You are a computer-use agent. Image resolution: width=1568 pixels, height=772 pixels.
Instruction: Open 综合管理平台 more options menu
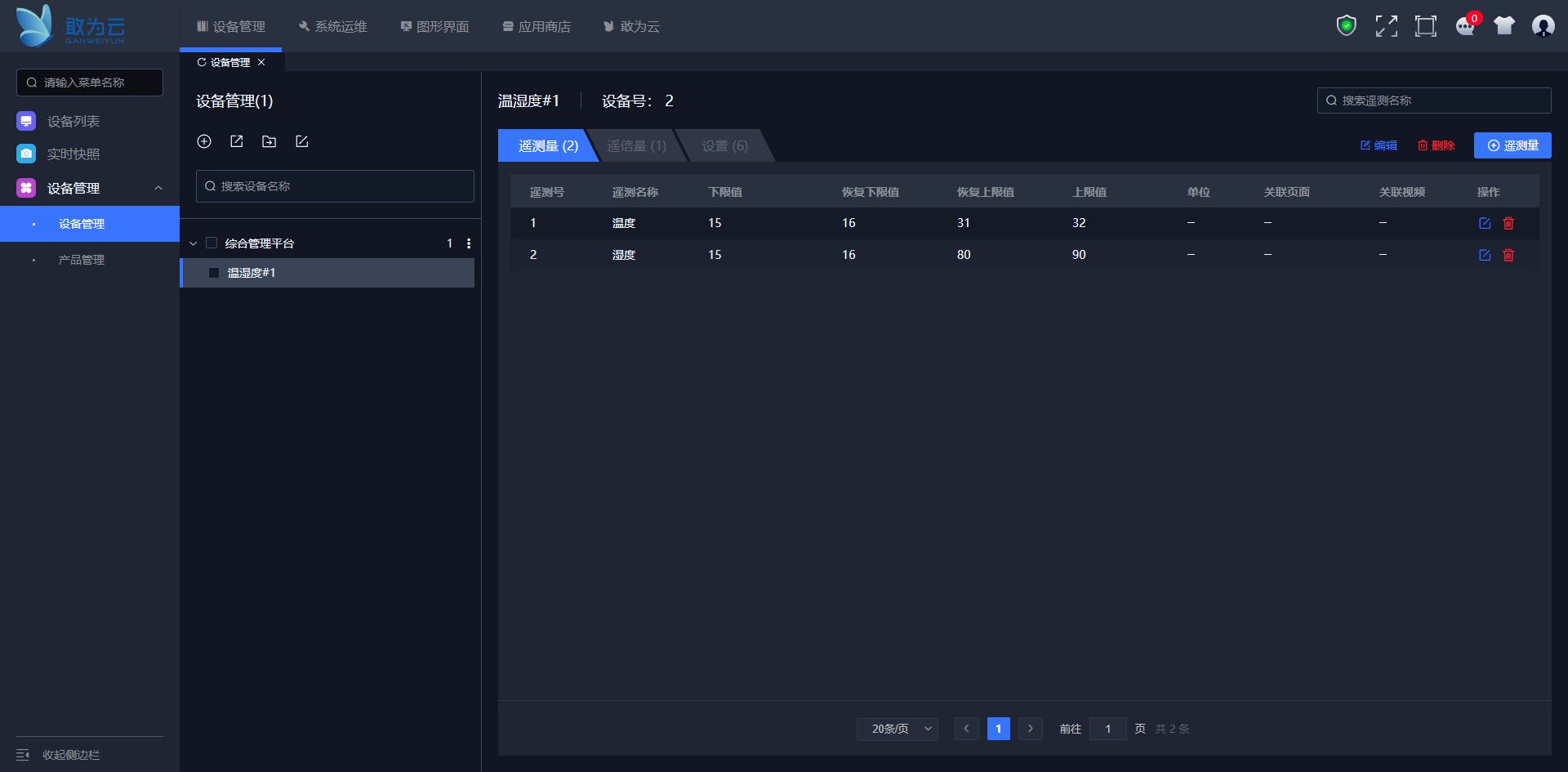[468, 243]
